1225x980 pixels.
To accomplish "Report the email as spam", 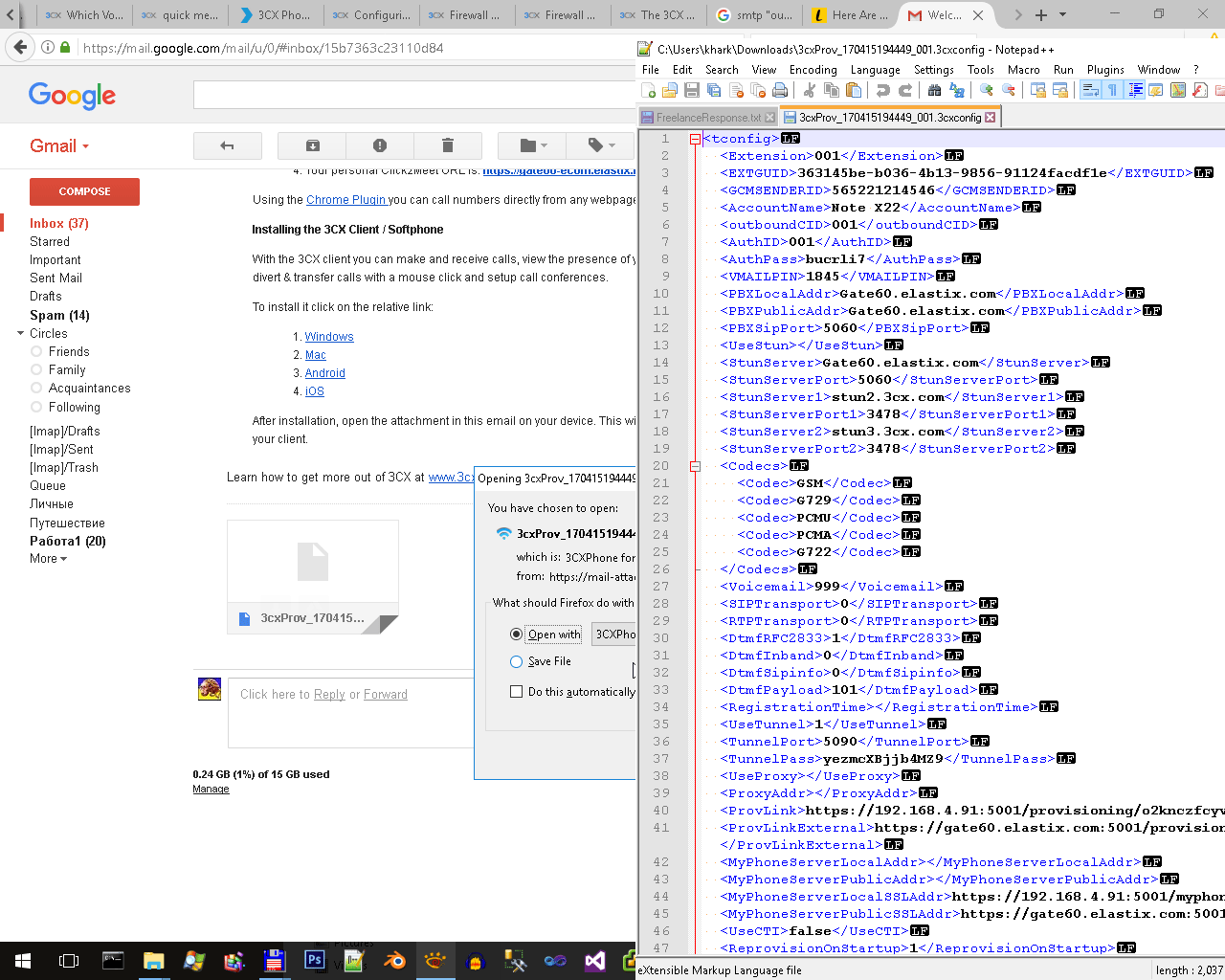I will [x=380, y=145].
